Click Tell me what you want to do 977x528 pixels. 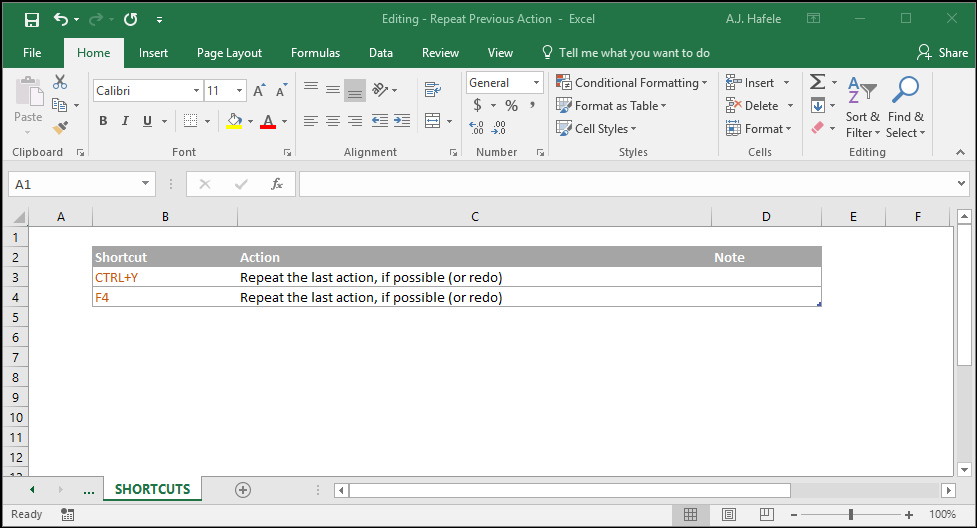(x=626, y=53)
